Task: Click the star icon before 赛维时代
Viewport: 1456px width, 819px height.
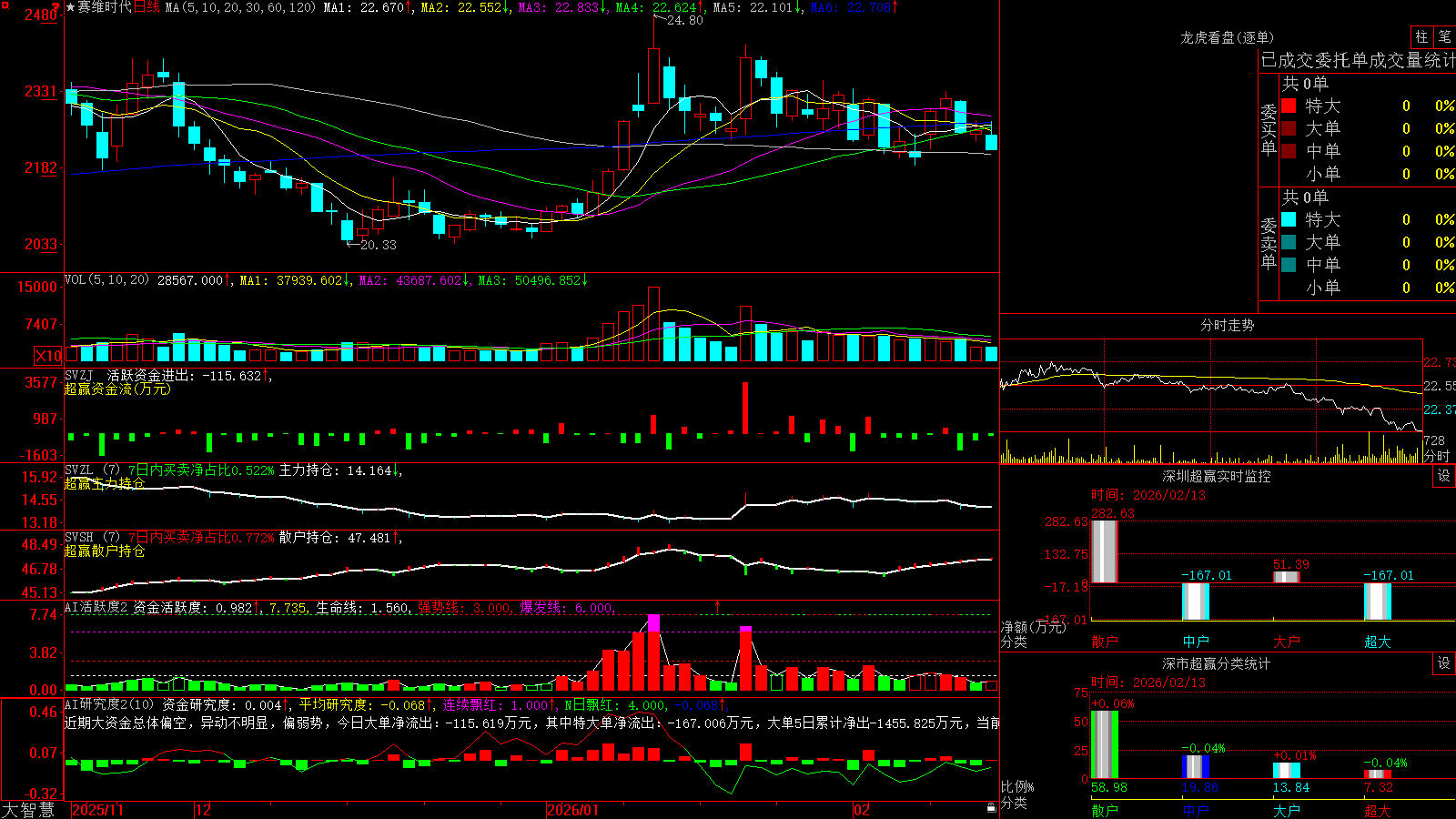Action: pyautogui.click(x=71, y=7)
